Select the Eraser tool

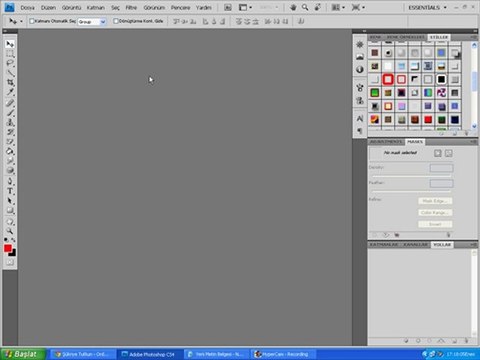(10, 142)
